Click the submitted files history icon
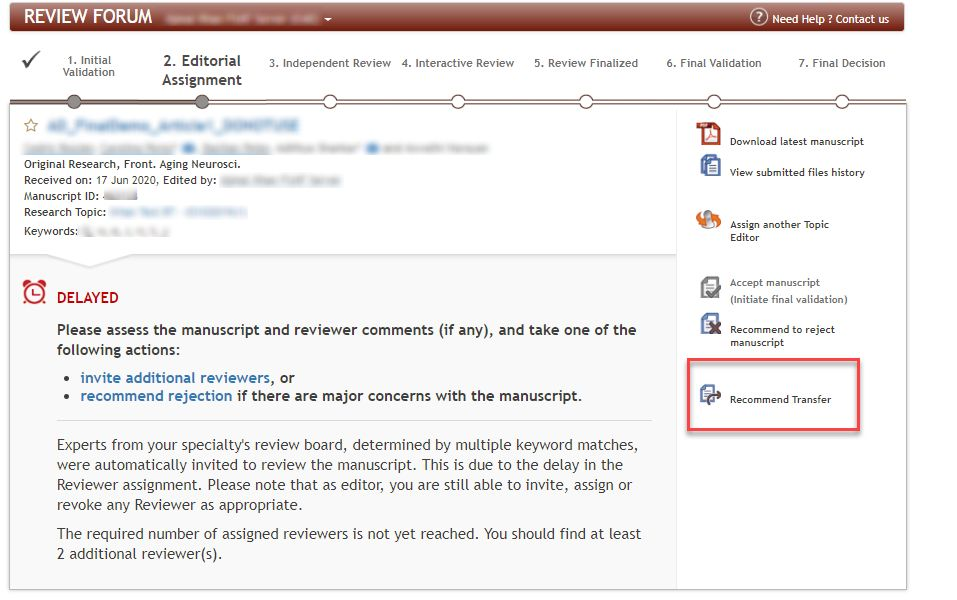This screenshot has width=957, height=600. pyautogui.click(x=709, y=166)
